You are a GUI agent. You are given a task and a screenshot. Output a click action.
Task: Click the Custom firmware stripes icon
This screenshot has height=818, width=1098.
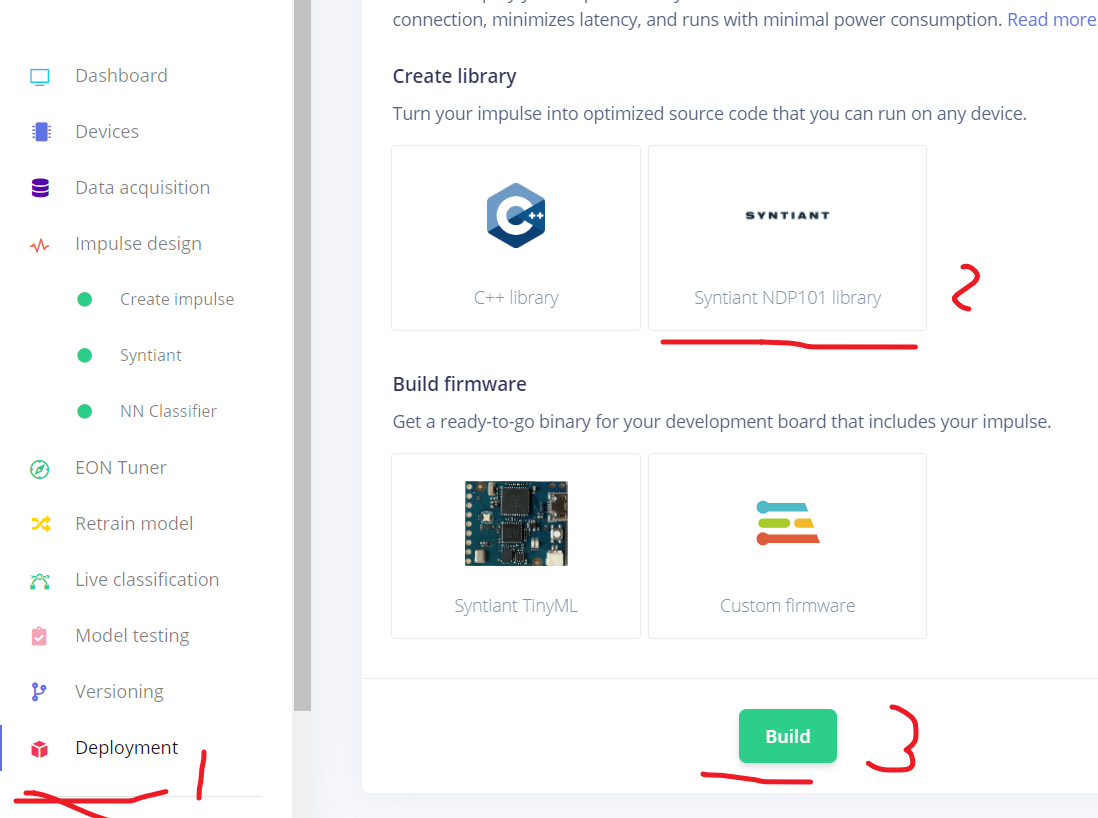click(788, 523)
